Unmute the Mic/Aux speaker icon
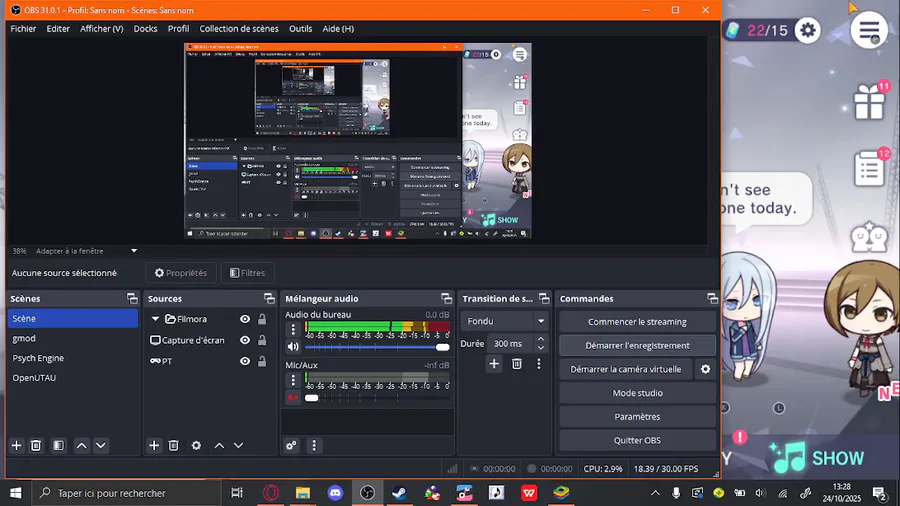This screenshot has height=506, width=900. 293,397
